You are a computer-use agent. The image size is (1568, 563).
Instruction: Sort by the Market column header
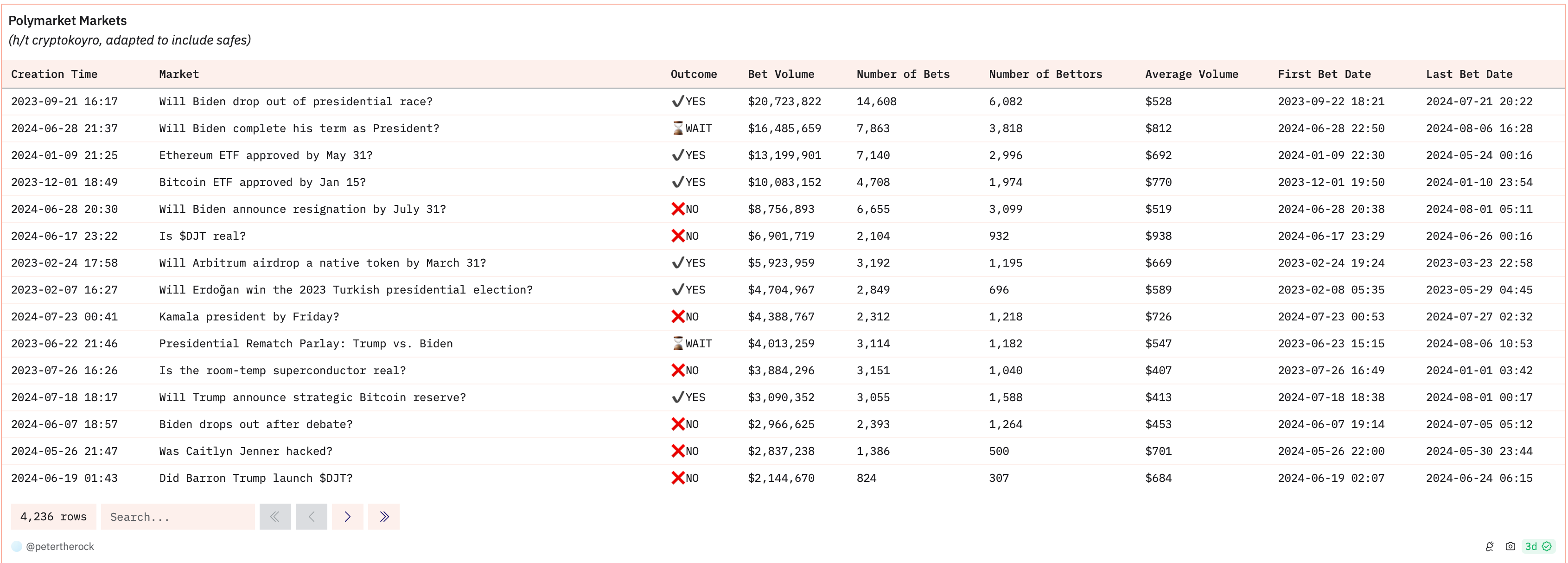[179, 74]
